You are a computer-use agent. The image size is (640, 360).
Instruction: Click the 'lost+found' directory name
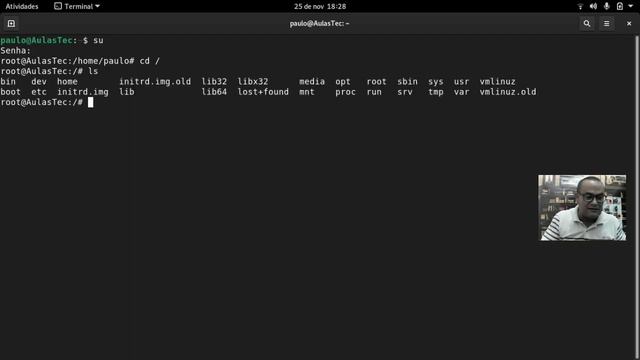coord(263,92)
